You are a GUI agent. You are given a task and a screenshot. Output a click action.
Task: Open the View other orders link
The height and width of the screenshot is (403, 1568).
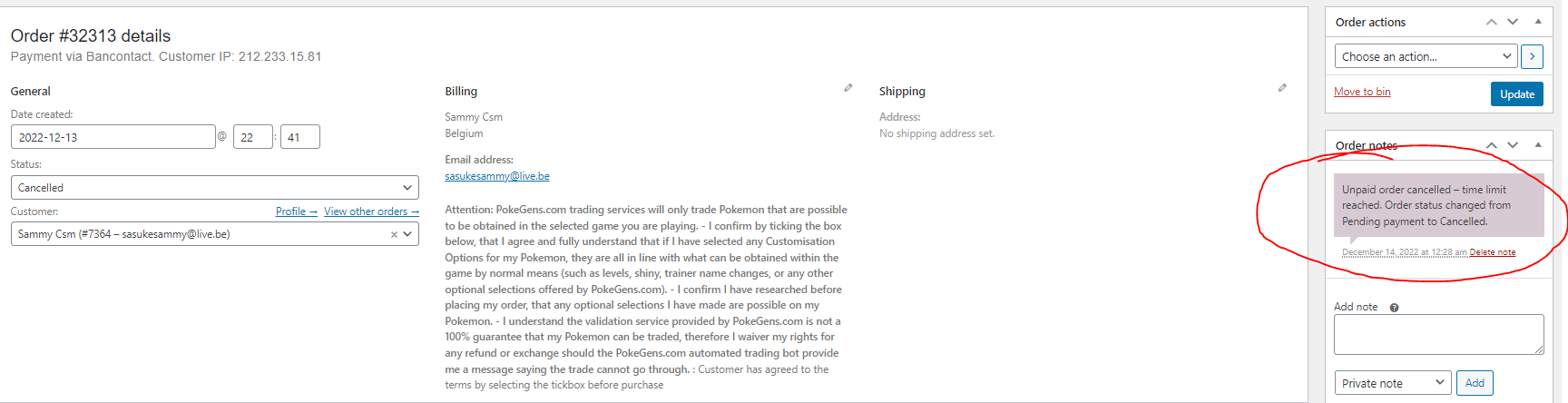[x=371, y=211]
